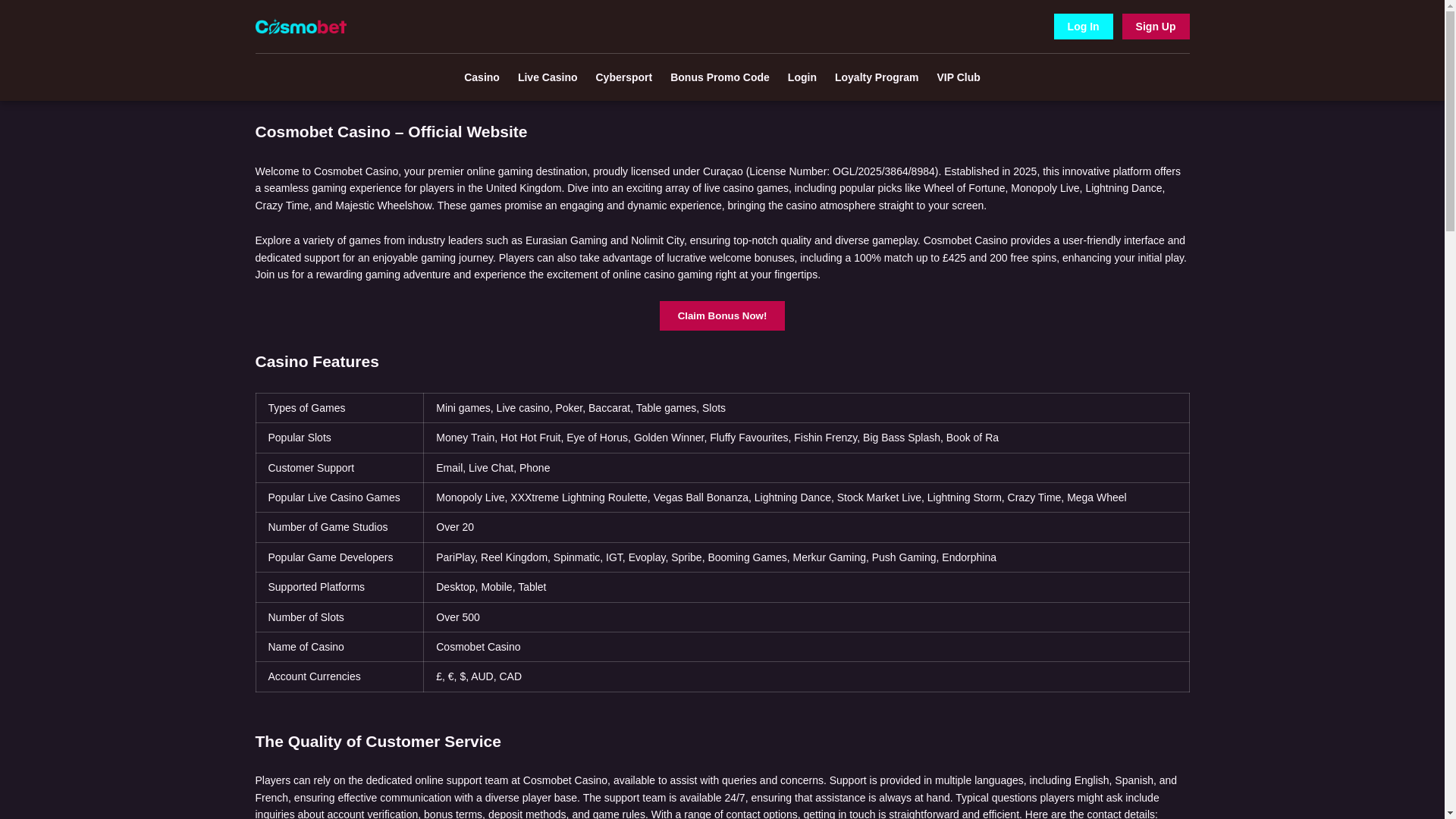This screenshot has width=1456, height=819.
Task: Select the 'Number of Game Studios' cell
Action: [x=339, y=527]
